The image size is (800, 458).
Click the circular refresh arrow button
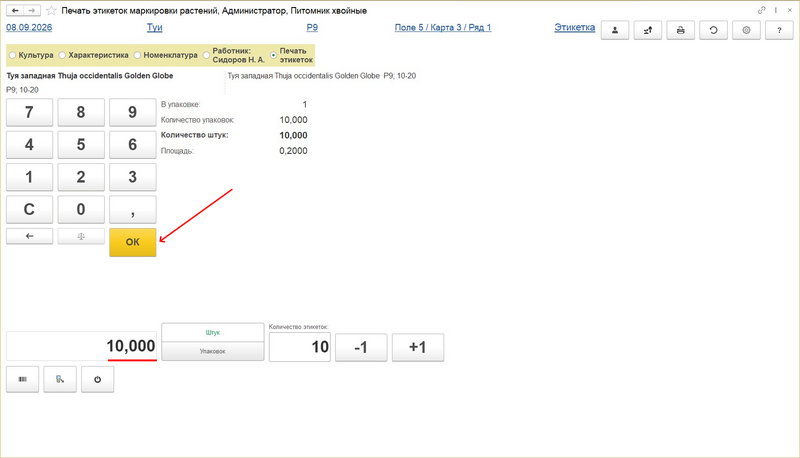coord(713,30)
